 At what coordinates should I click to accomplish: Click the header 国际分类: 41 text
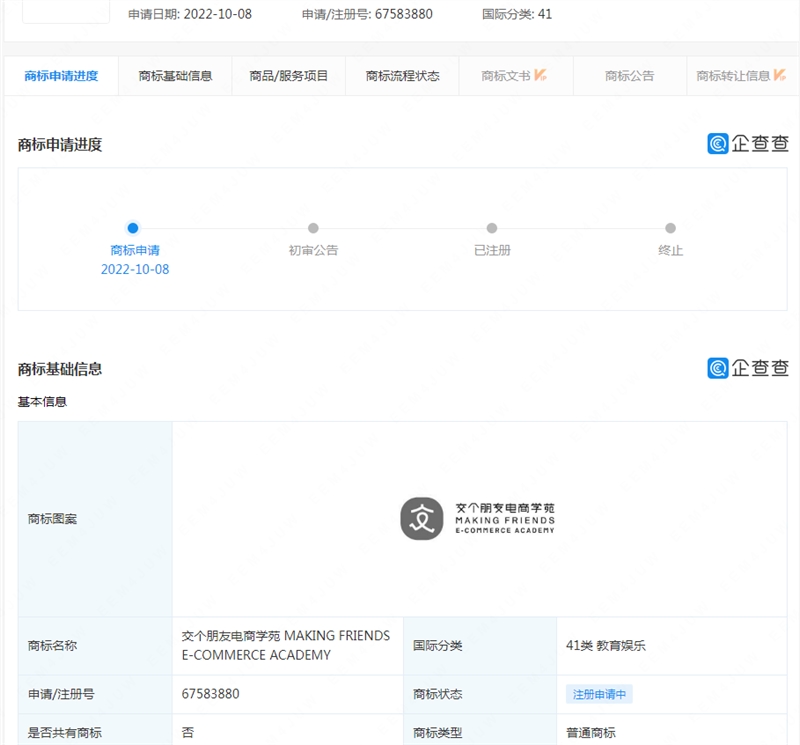coord(517,14)
